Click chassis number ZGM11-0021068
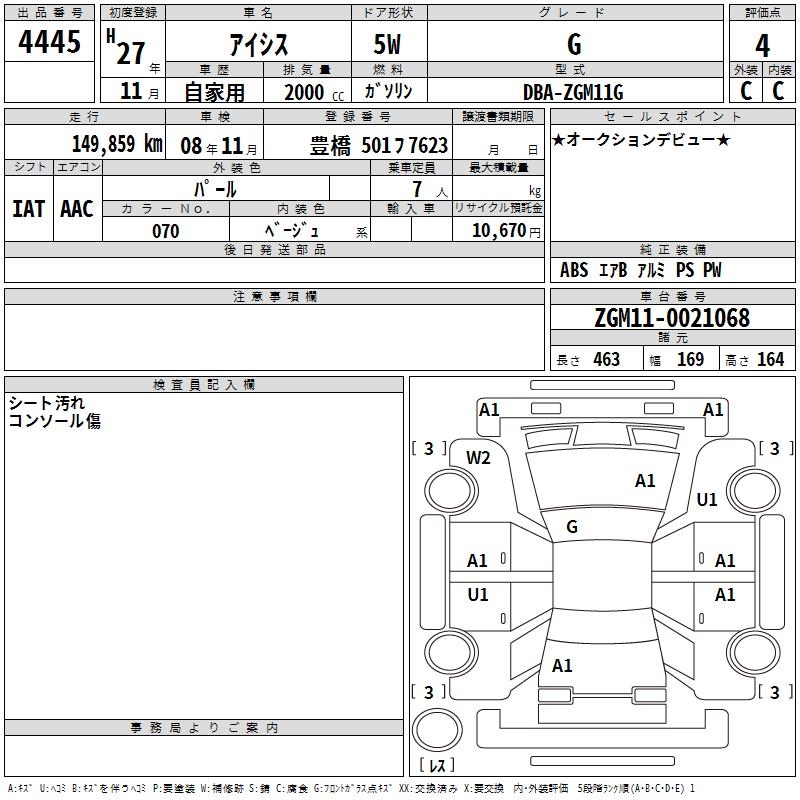 (672, 318)
